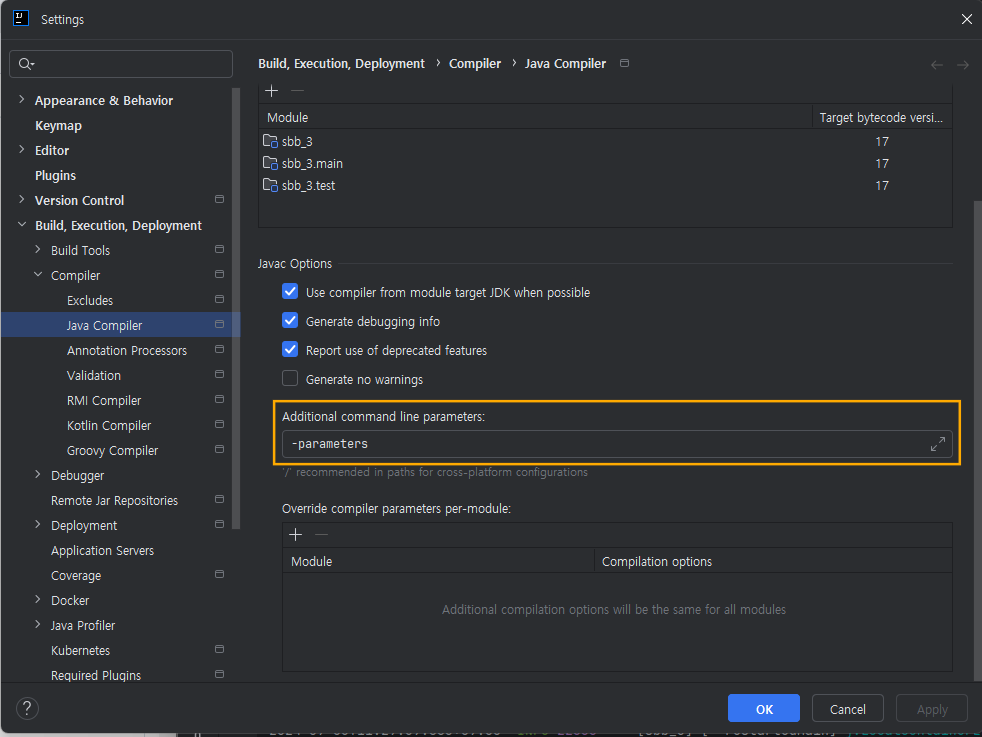This screenshot has width=982, height=737.
Task: Click the forward navigation arrow
Action: click(963, 64)
